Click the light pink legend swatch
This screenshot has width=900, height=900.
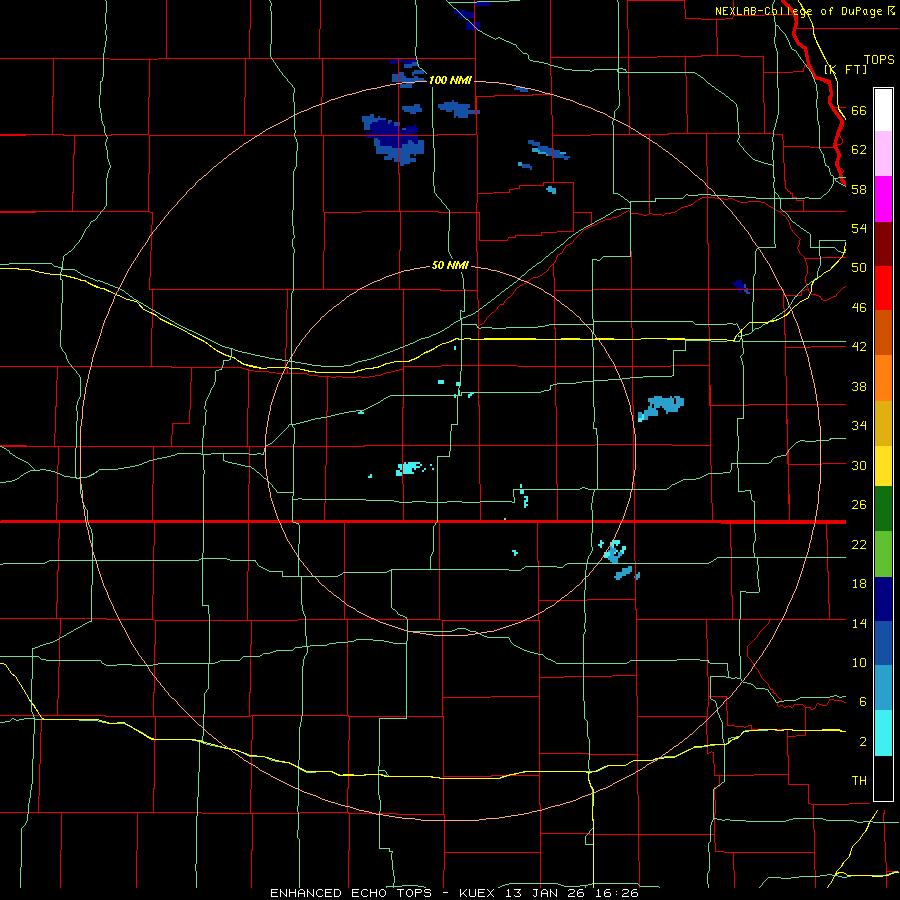point(883,153)
